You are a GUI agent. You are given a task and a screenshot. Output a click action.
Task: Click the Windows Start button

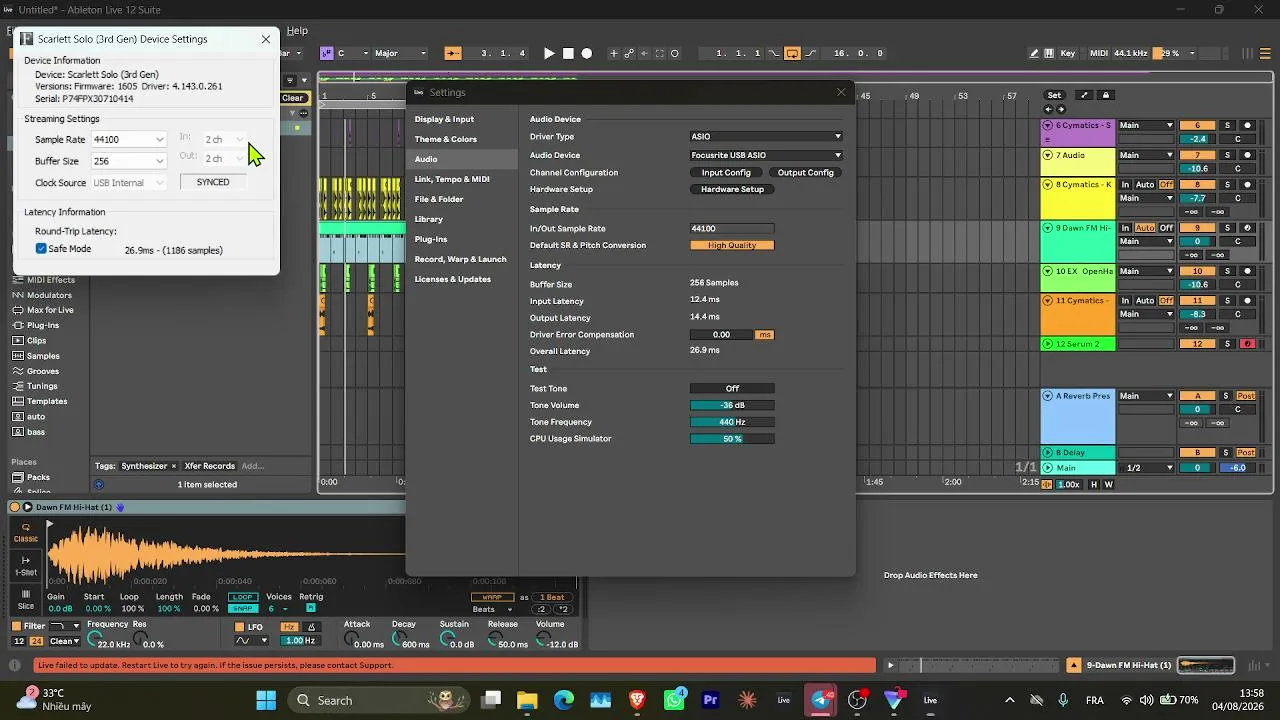tap(266, 700)
